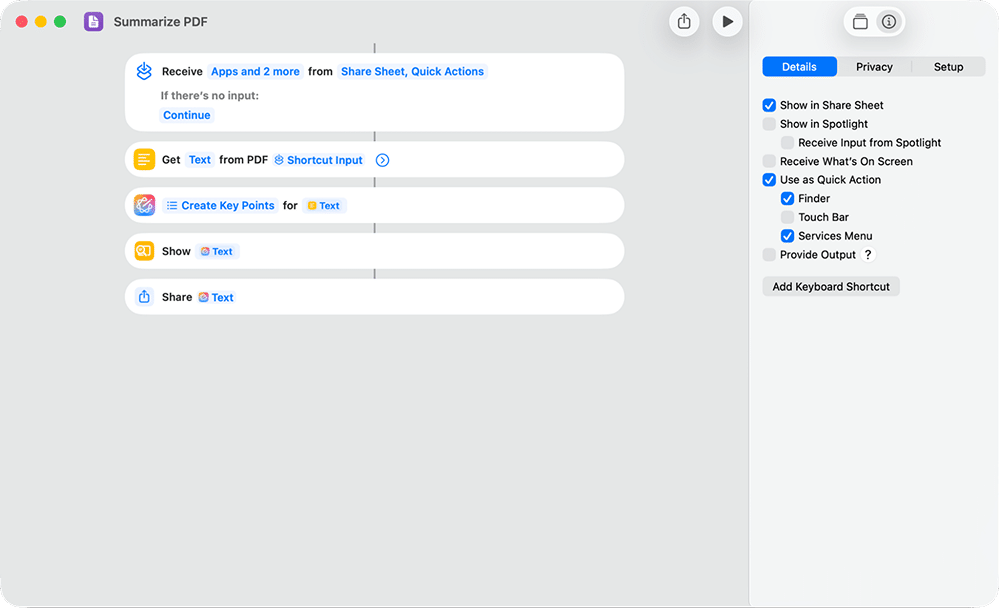The image size is (999, 608).
Task: Click the Shortcuts app icon beside Summarize PDF title
Action: pyautogui.click(x=93, y=21)
